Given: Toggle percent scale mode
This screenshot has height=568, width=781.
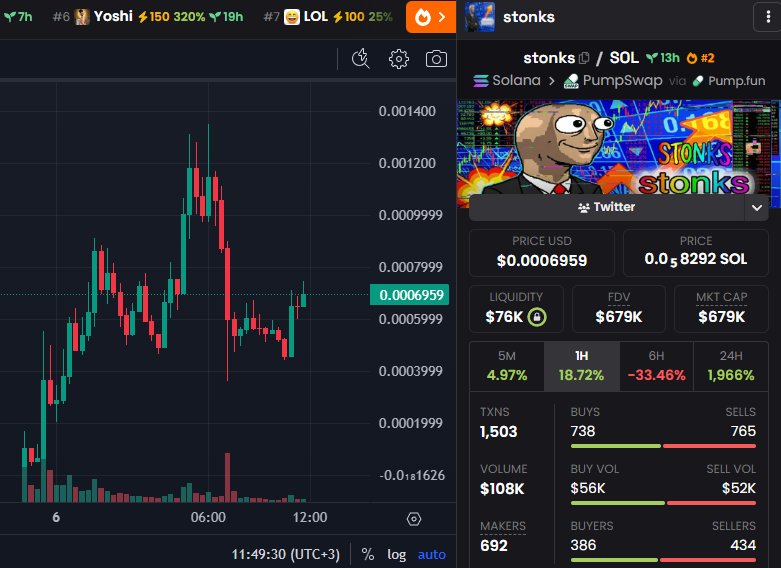Looking at the screenshot, I should [368, 554].
